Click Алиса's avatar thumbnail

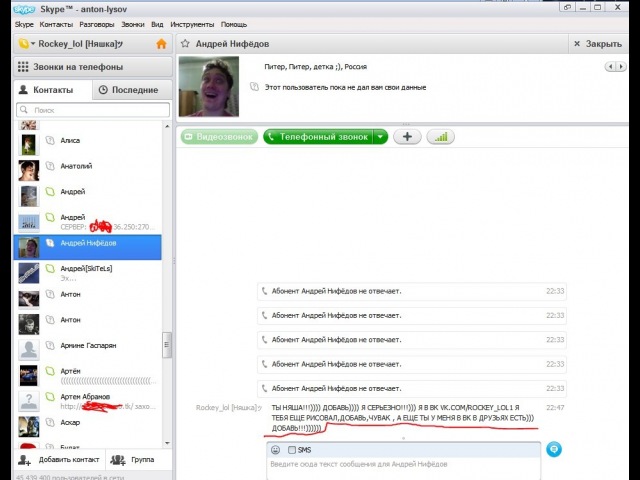(29, 145)
